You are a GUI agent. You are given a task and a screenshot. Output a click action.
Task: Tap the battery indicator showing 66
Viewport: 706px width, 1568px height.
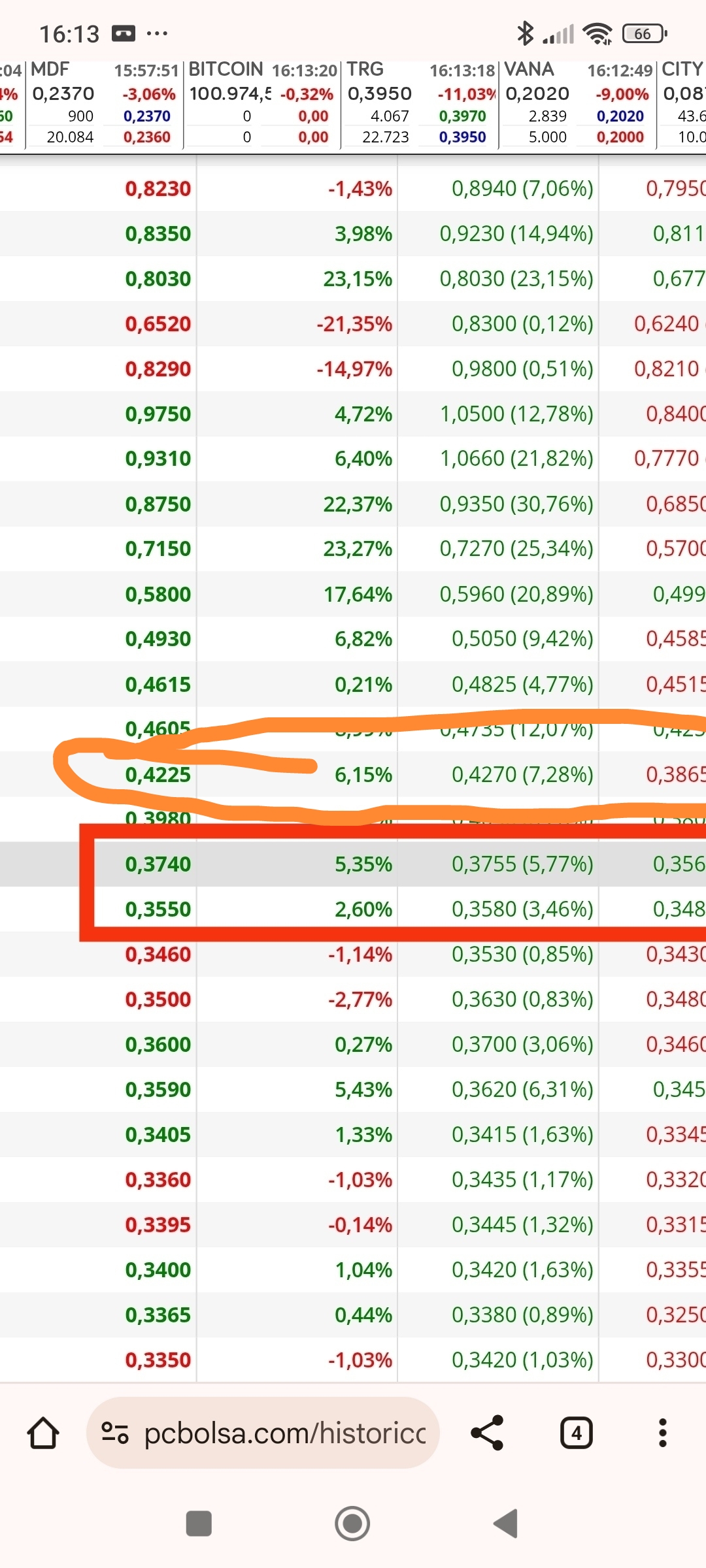(x=644, y=33)
